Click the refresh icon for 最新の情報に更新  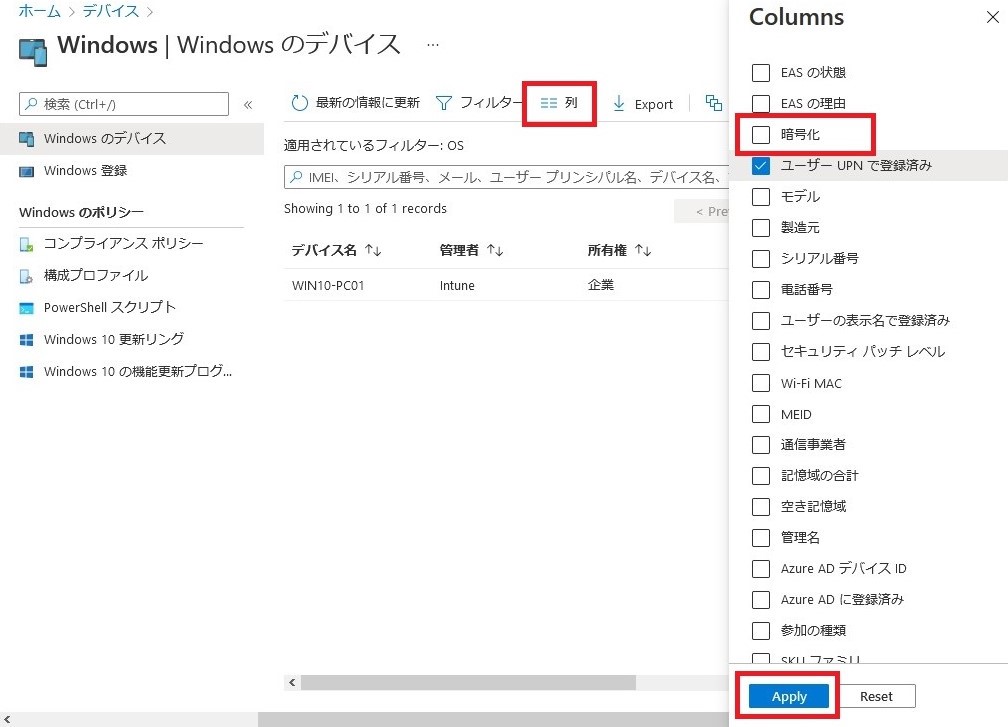click(300, 103)
